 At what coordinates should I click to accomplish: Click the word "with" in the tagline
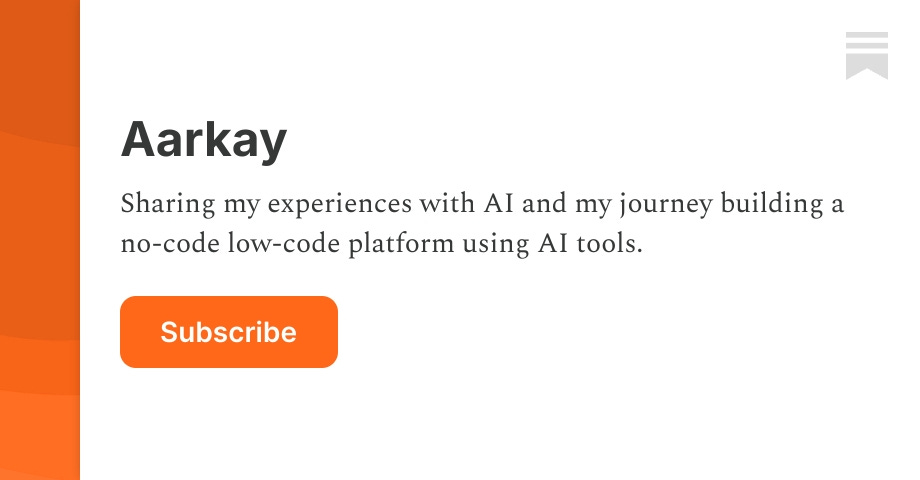[x=447, y=204]
